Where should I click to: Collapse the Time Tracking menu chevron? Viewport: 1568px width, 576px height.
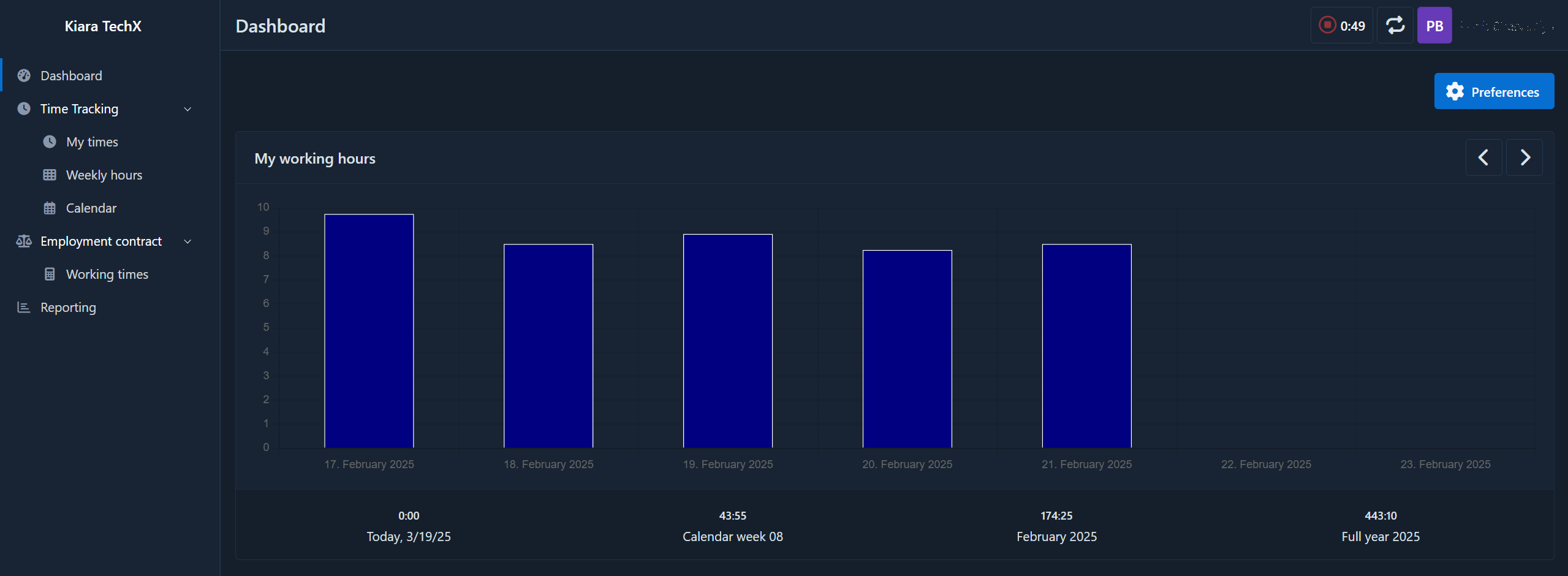click(187, 109)
